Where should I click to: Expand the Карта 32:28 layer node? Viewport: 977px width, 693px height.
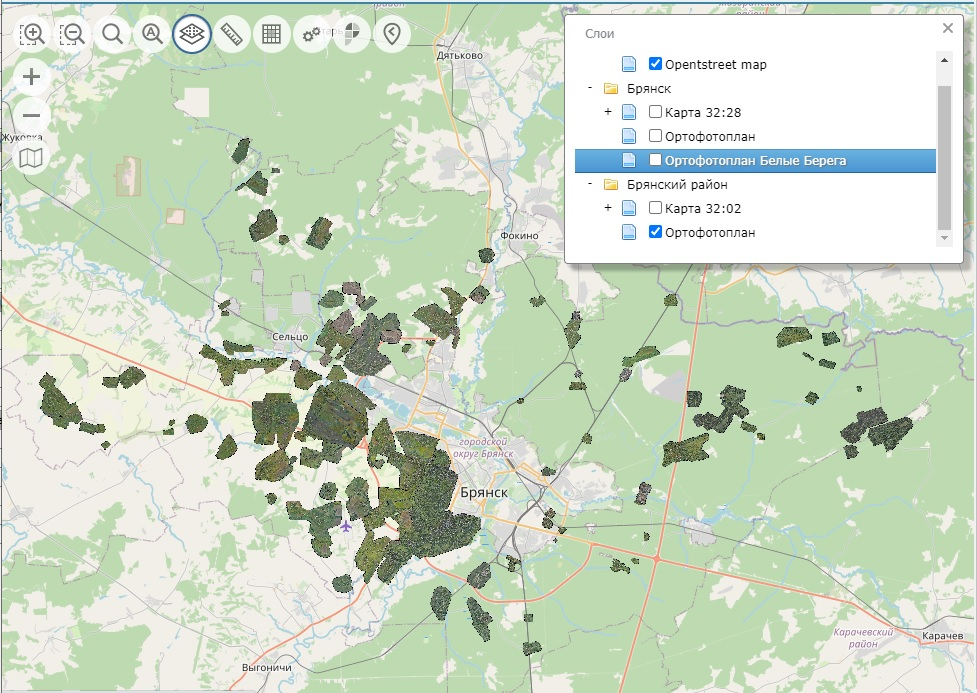tap(608, 112)
